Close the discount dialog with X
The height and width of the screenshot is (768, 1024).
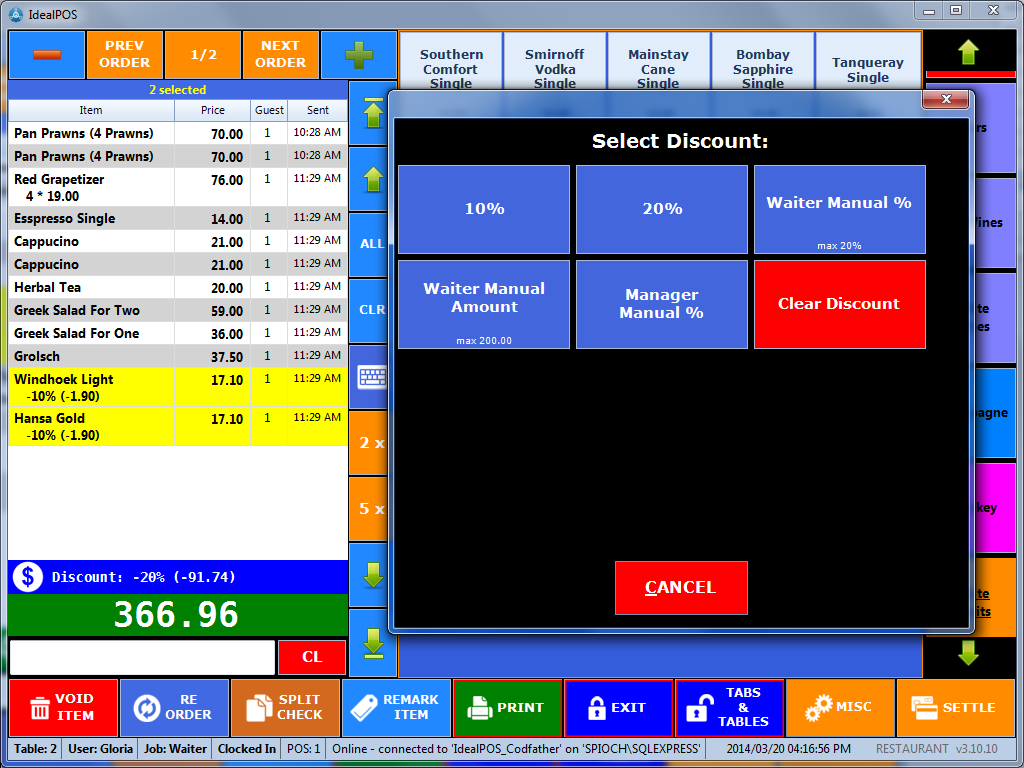[945, 99]
